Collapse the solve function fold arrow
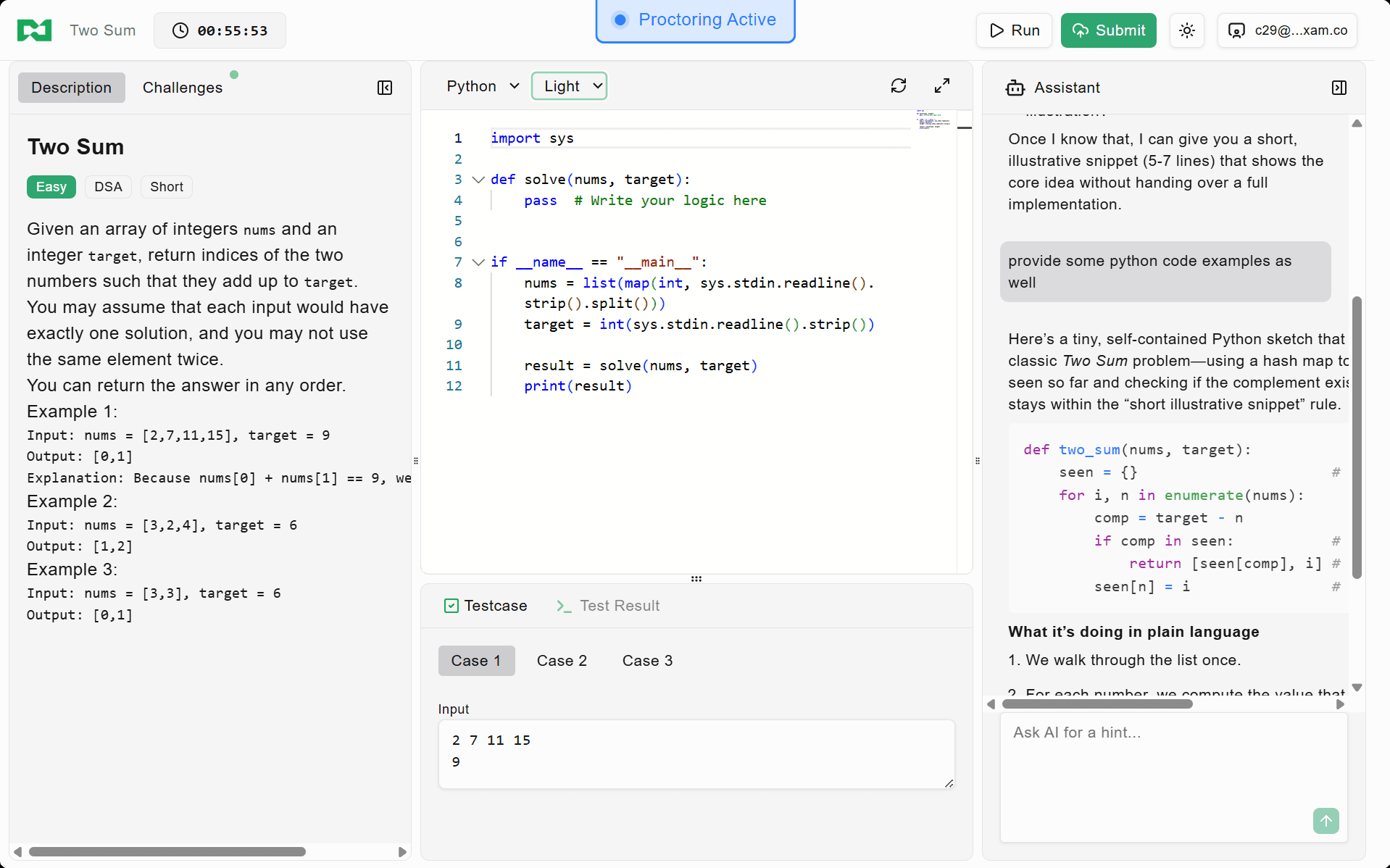Image resolution: width=1390 pixels, height=868 pixels. (478, 180)
